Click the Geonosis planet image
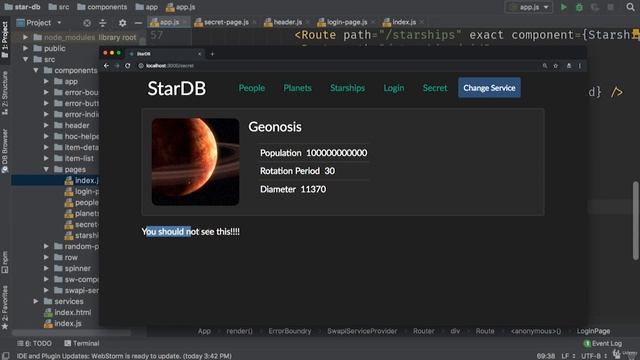Viewport: 640px width, 360px height. pyautogui.click(x=195, y=162)
